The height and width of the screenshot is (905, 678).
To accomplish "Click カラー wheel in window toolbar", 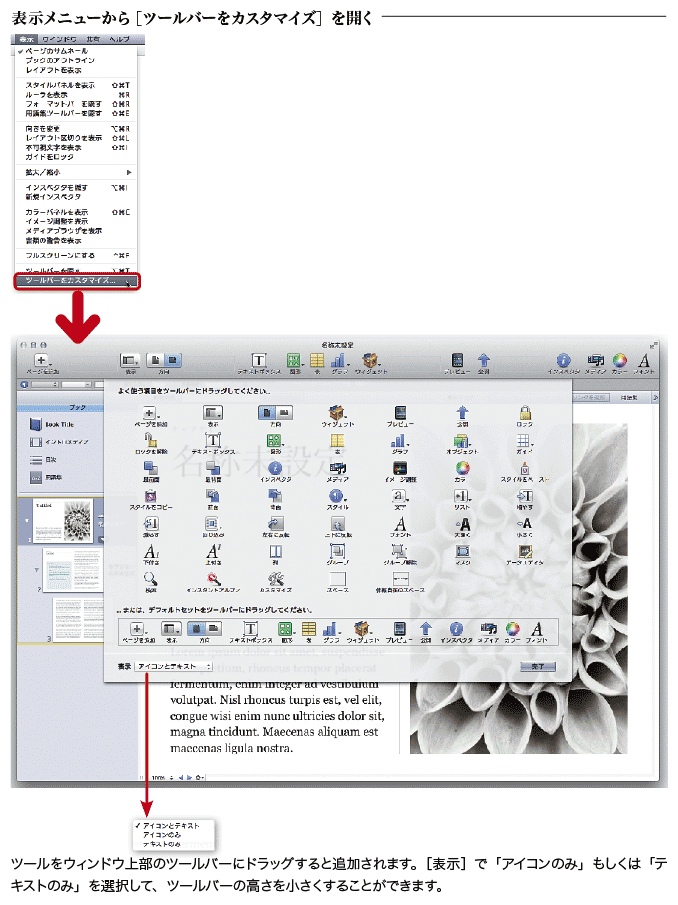I will tap(620, 361).
